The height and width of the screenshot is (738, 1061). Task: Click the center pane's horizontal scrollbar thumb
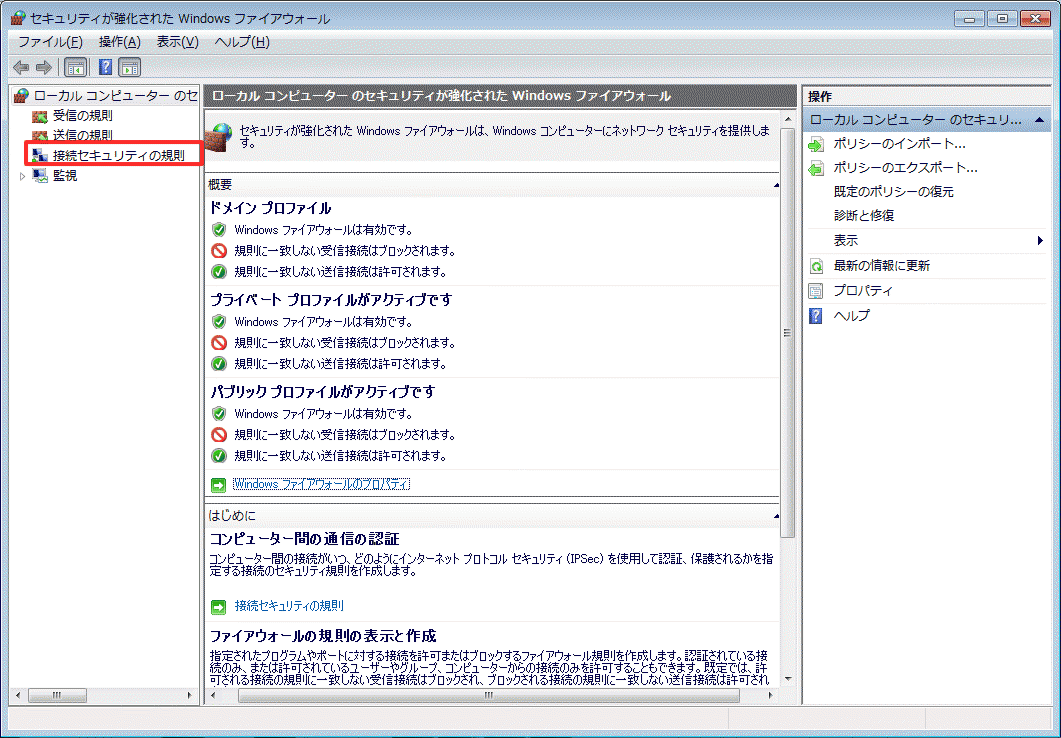coord(489,695)
